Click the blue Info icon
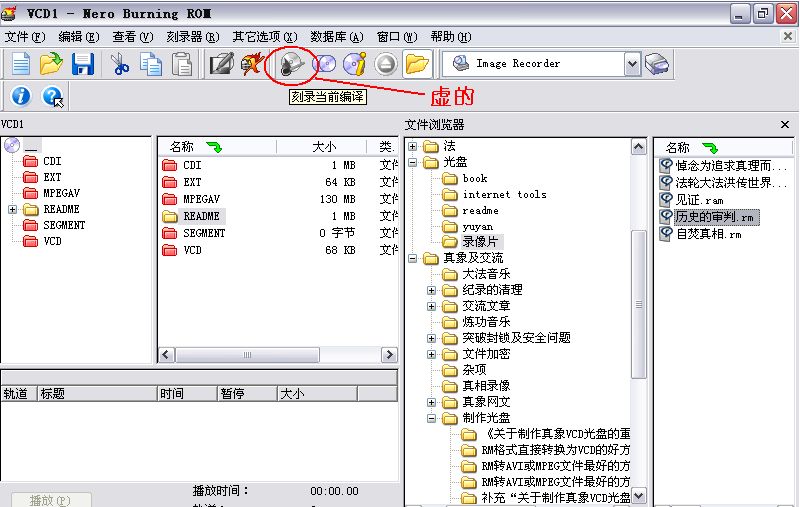800x507 pixels. [x=21, y=97]
